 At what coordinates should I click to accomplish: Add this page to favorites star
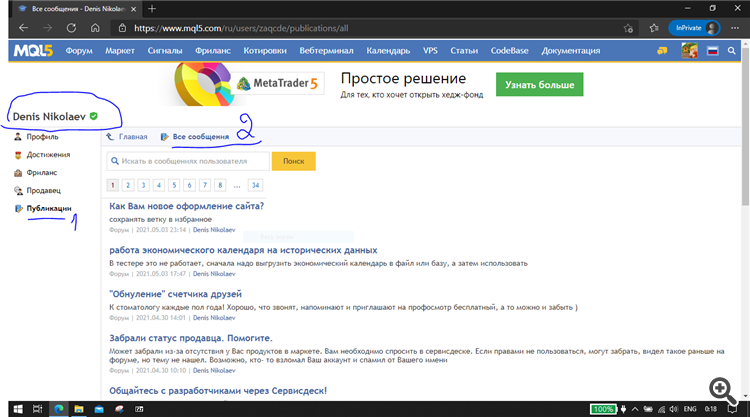click(x=628, y=28)
